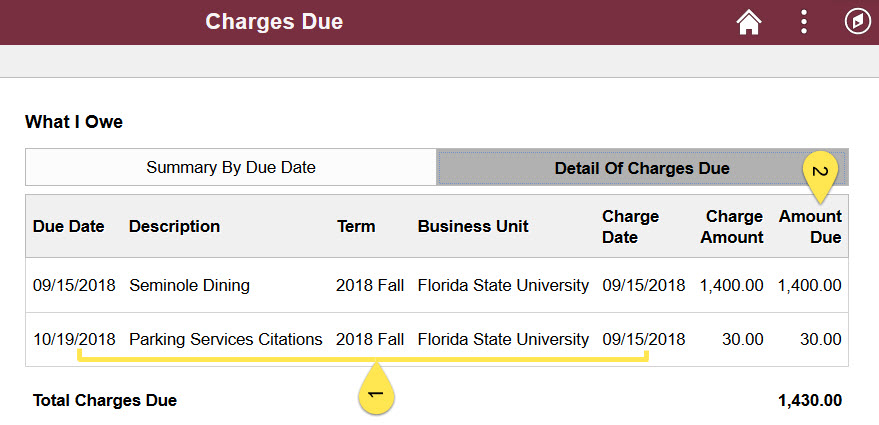Viewport: 879px width, 425px height.
Task: Go to the Home icon
Action: tap(749, 23)
